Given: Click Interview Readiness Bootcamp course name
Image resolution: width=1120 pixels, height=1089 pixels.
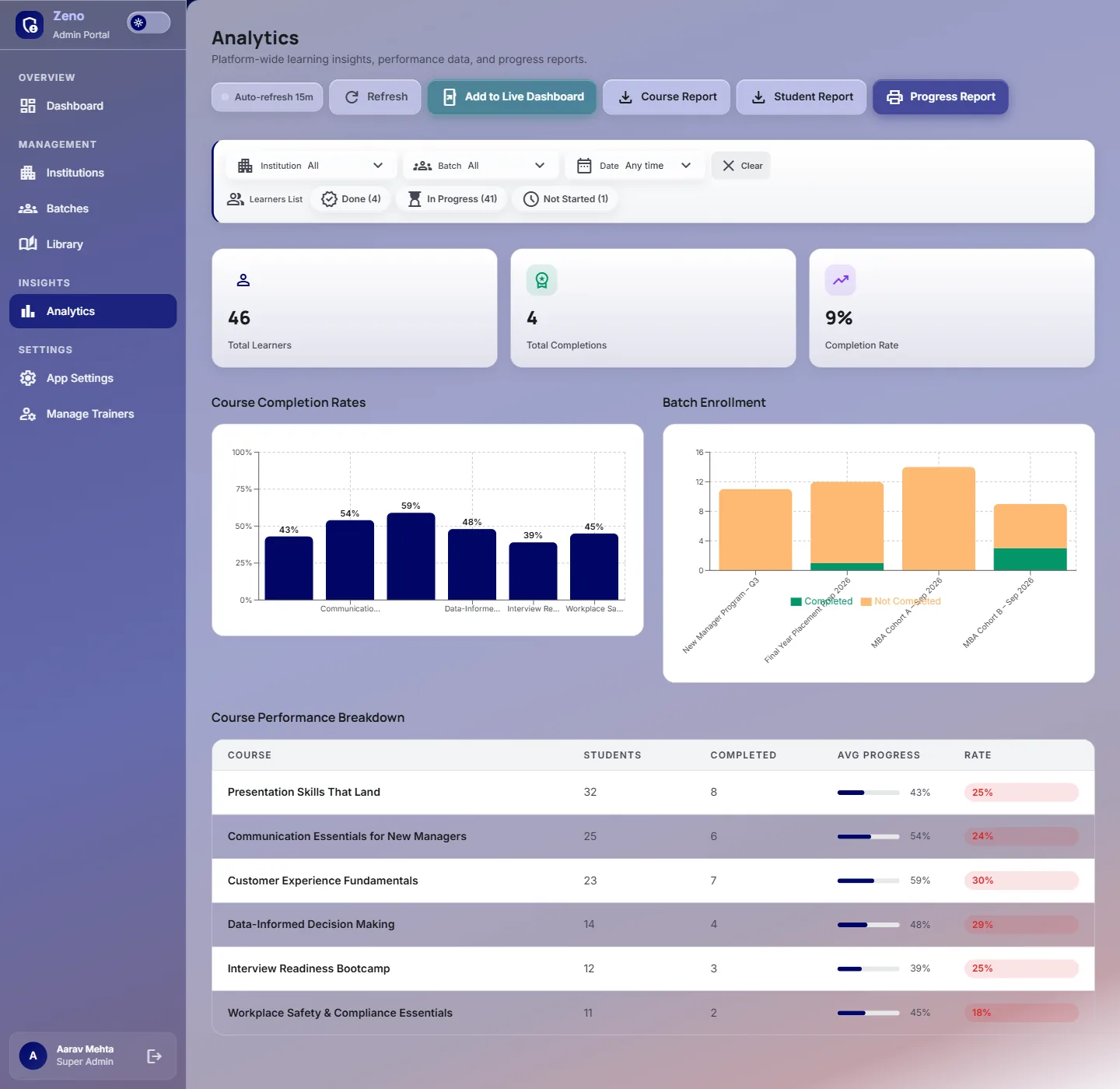Looking at the screenshot, I should pos(309,968).
